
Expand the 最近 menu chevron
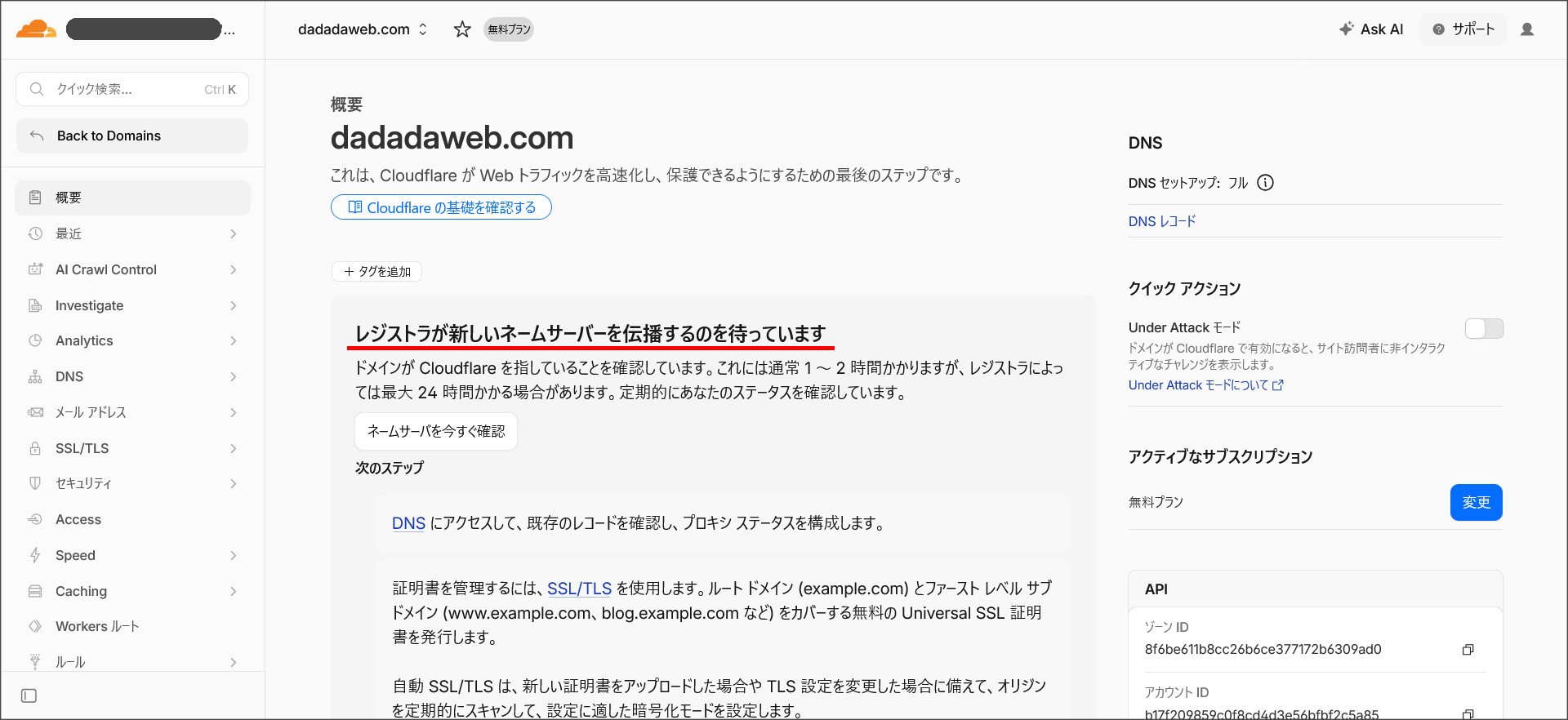pos(234,233)
